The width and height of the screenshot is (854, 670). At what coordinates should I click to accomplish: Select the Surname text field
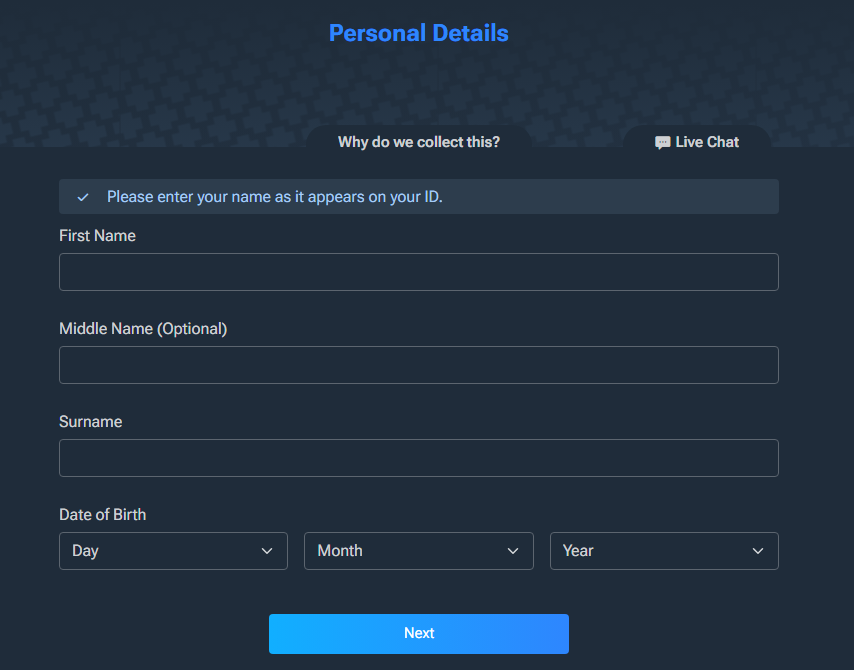pyautogui.click(x=419, y=458)
